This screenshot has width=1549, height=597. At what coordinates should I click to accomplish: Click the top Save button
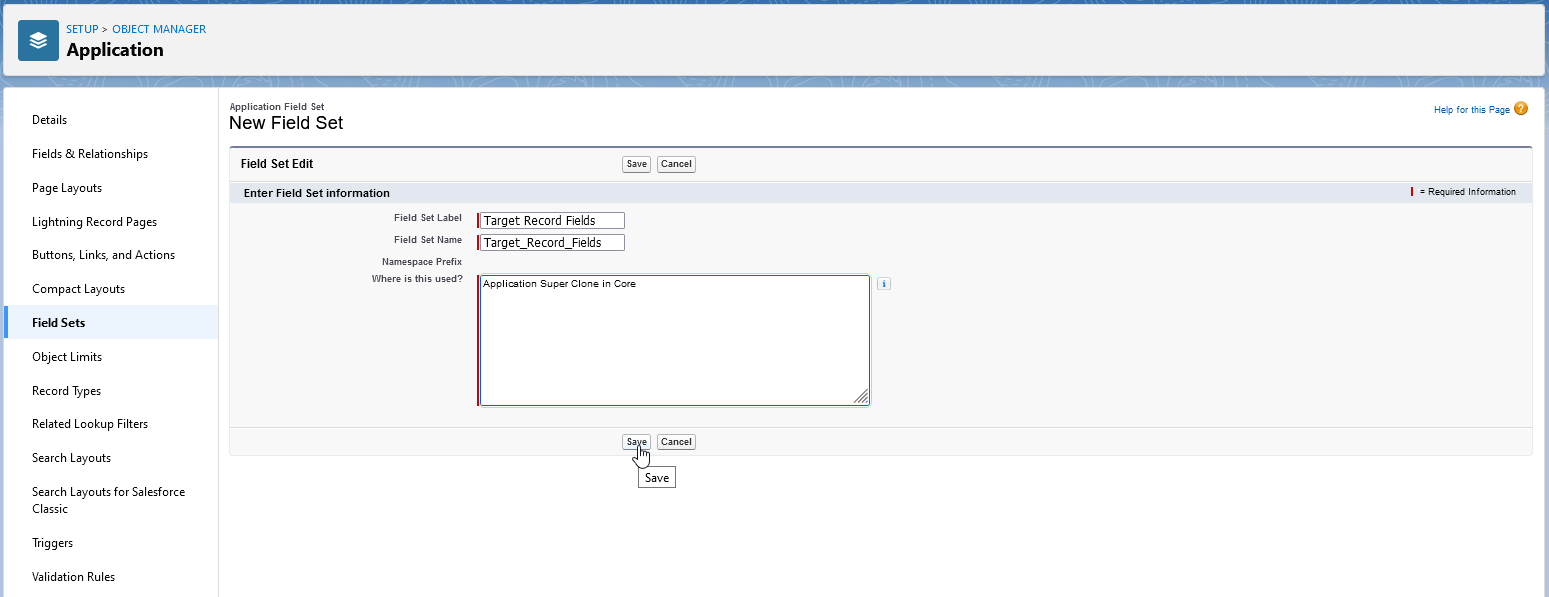point(636,164)
